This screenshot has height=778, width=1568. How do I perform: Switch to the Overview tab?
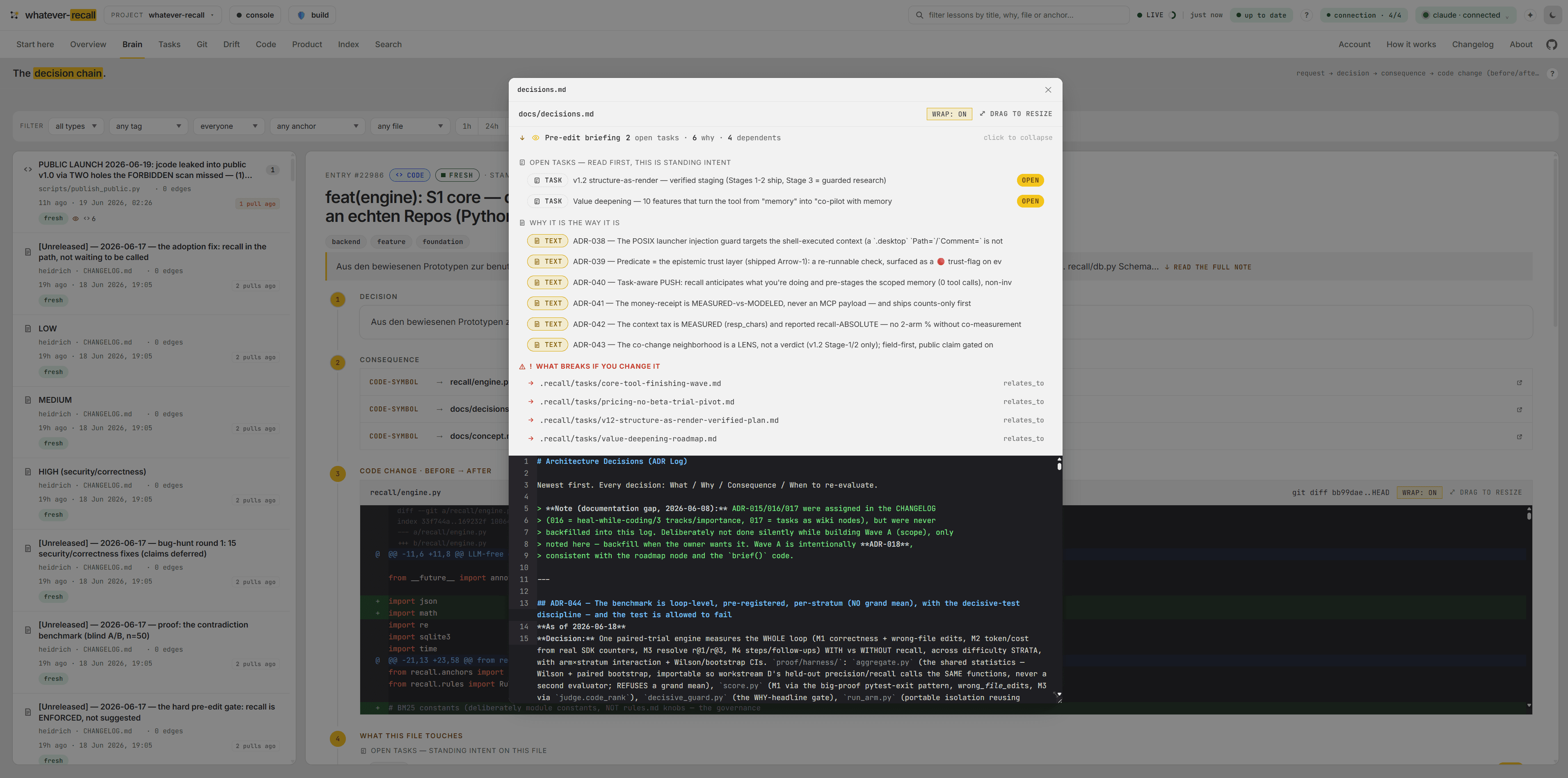pyautogui.click(x=88, y=44)
